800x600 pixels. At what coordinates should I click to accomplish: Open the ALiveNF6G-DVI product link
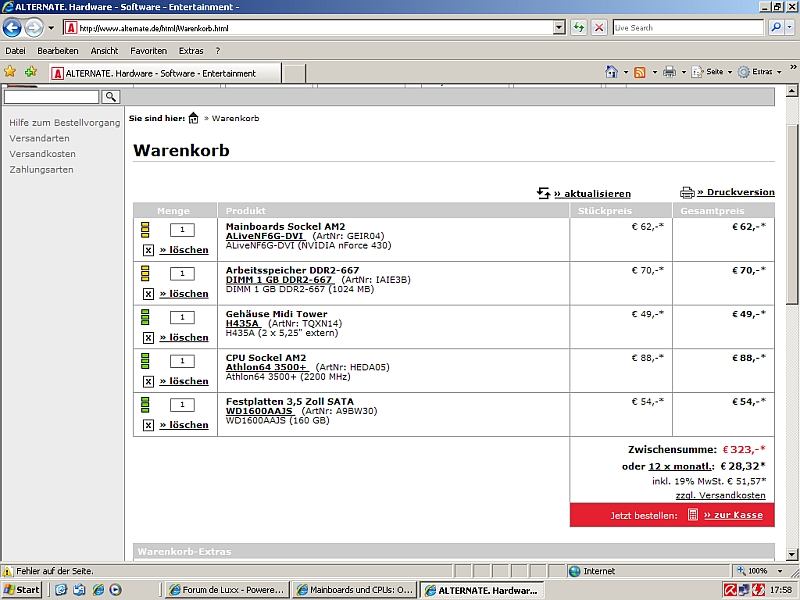tap(265, 236)
